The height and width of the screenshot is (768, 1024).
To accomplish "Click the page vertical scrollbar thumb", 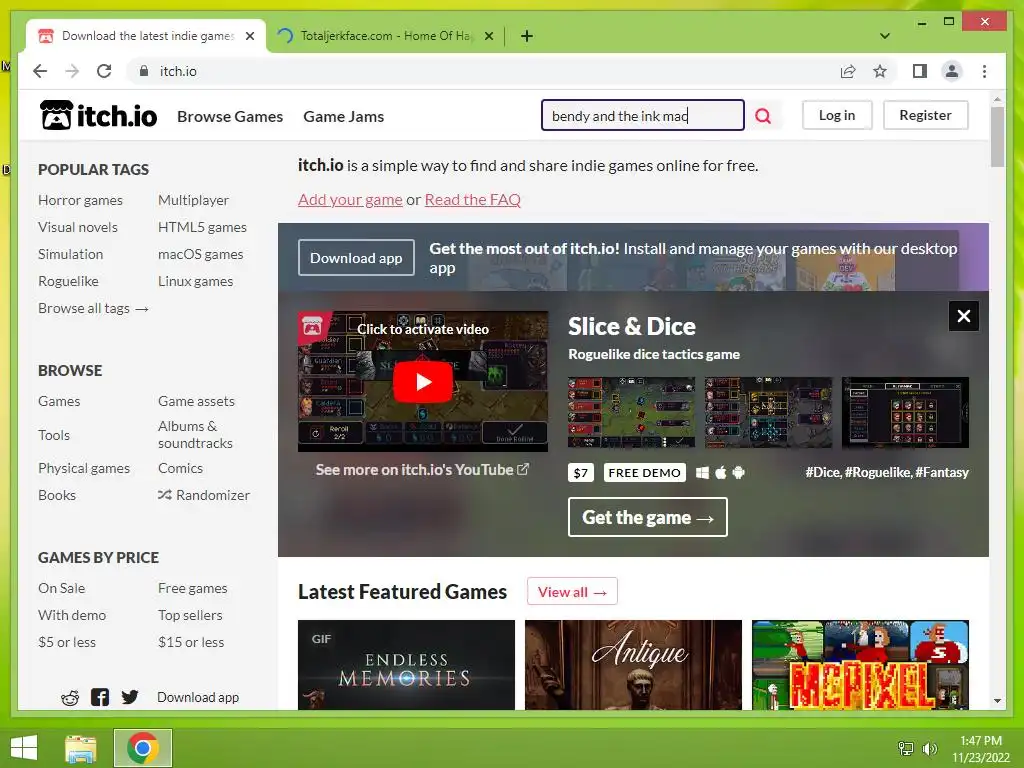I will (x=997, y=136).
